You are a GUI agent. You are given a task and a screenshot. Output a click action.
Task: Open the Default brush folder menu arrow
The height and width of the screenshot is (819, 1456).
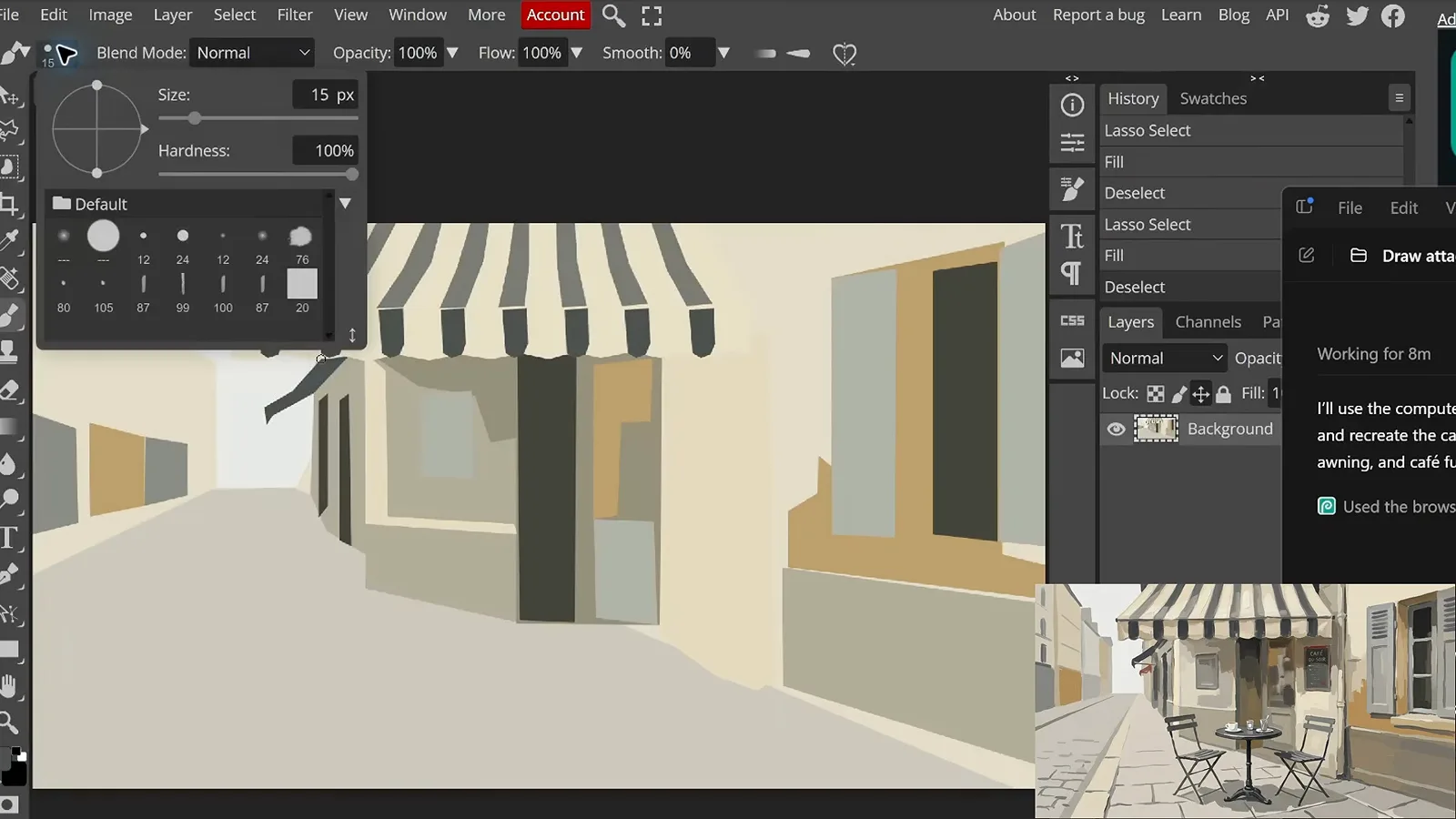pyautogui.click(x=345, y=203)
